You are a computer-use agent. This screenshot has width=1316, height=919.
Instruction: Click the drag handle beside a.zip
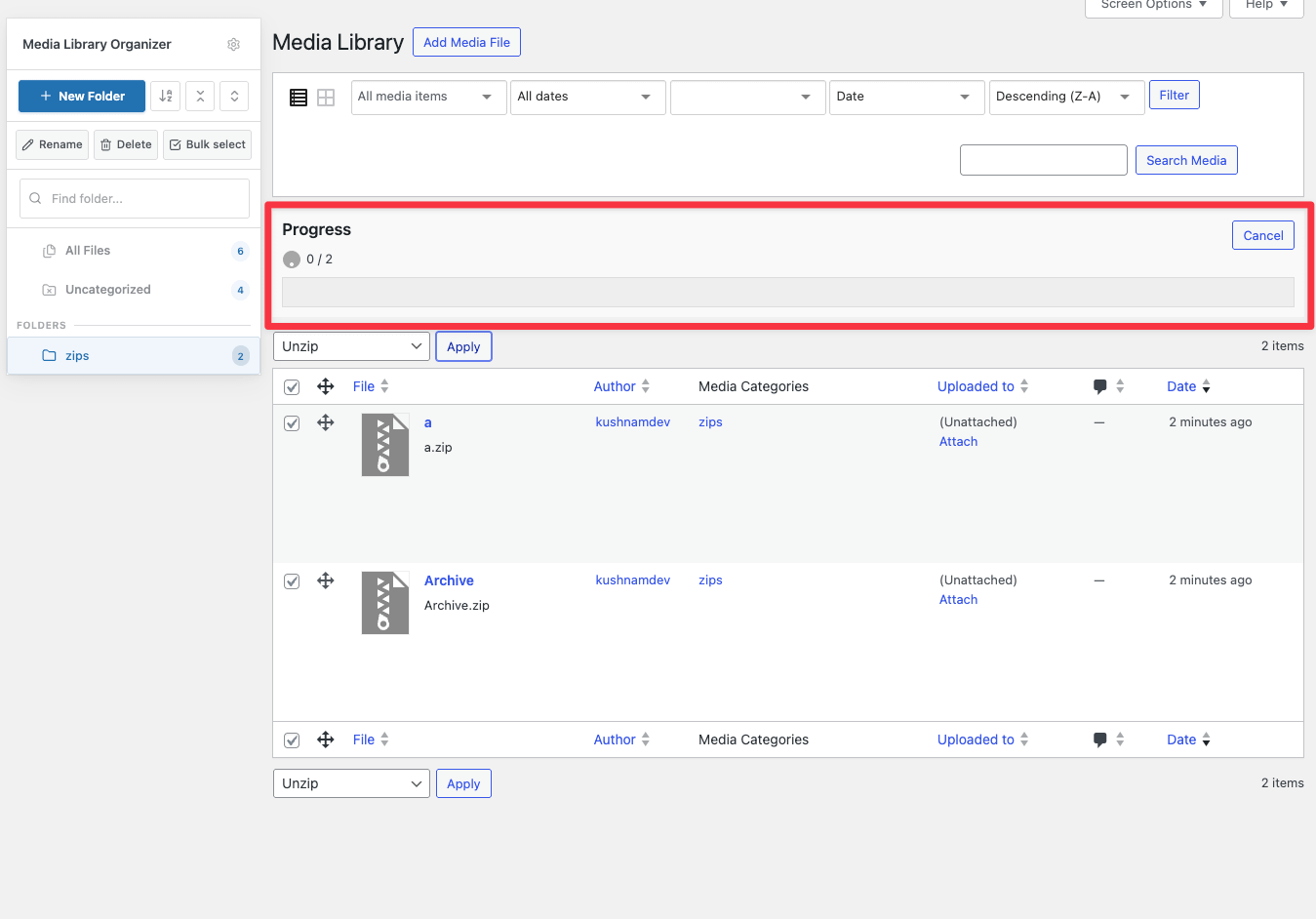point(325,422)
